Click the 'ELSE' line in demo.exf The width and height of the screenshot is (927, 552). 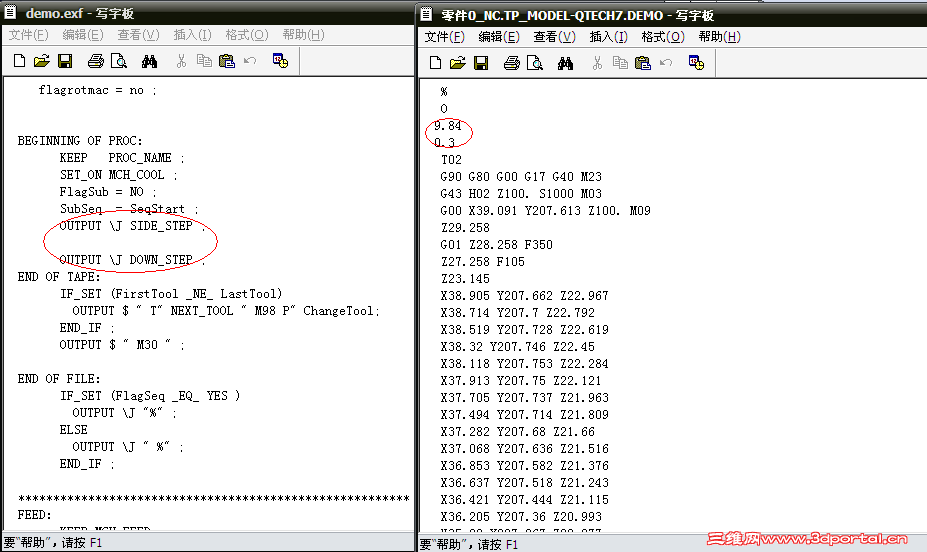click(x=73, y=430)
